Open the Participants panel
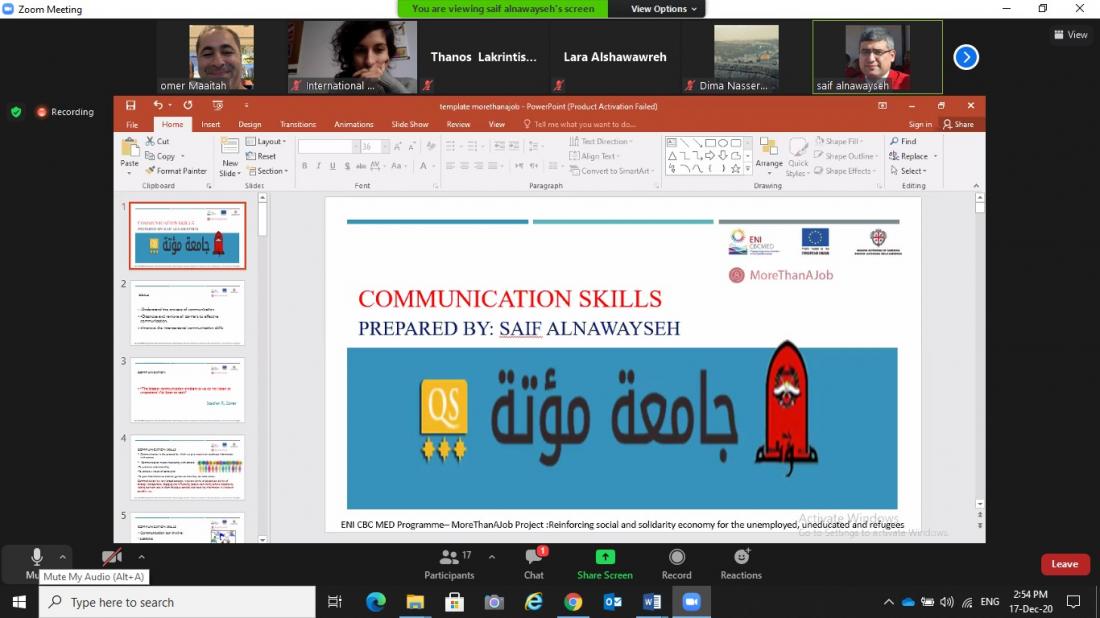This screenshot has width=1100, height=618. tap(449, 562)
